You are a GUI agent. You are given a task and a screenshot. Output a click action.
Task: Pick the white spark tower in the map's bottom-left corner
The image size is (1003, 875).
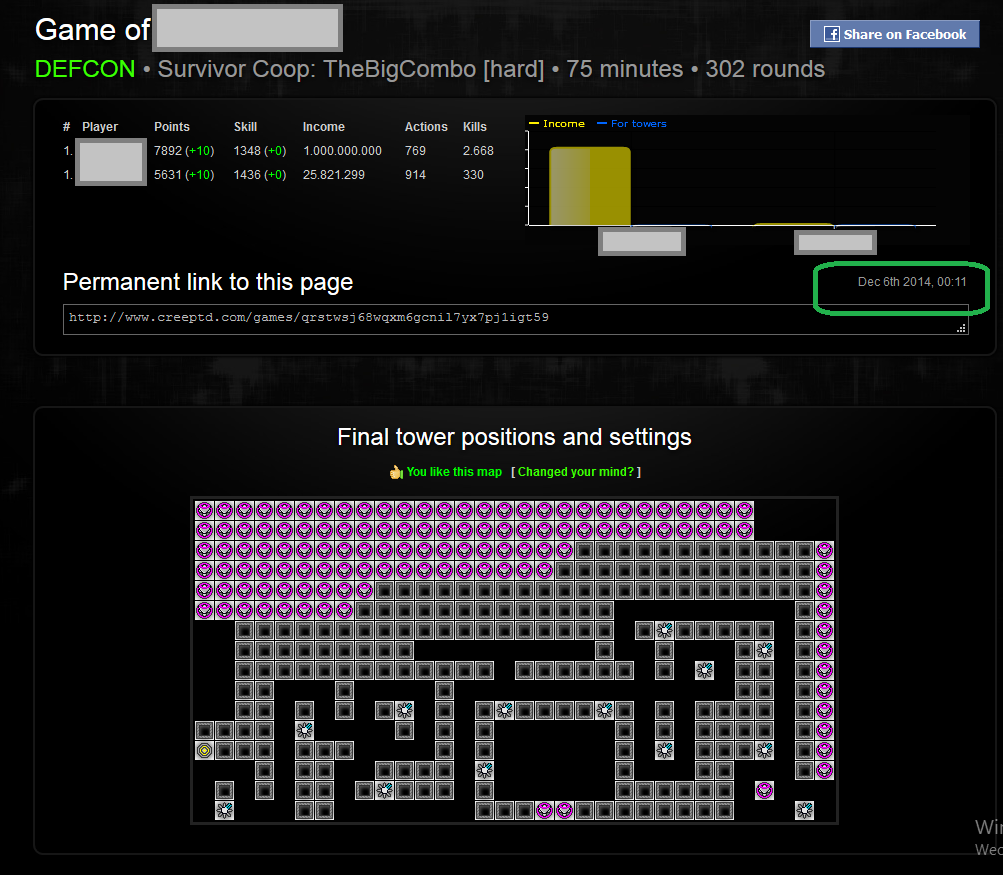tap(224, 810)
